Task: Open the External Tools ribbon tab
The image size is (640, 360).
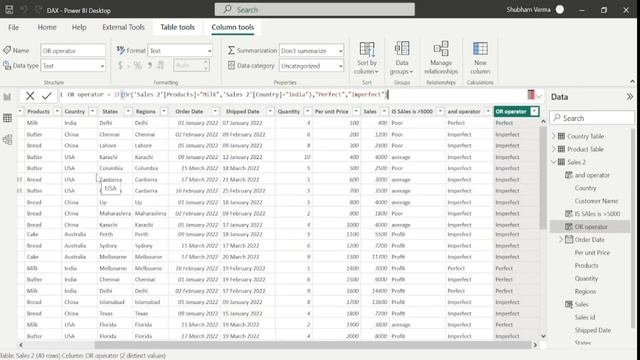Action: pyautogui.click(x=123, y=27)
